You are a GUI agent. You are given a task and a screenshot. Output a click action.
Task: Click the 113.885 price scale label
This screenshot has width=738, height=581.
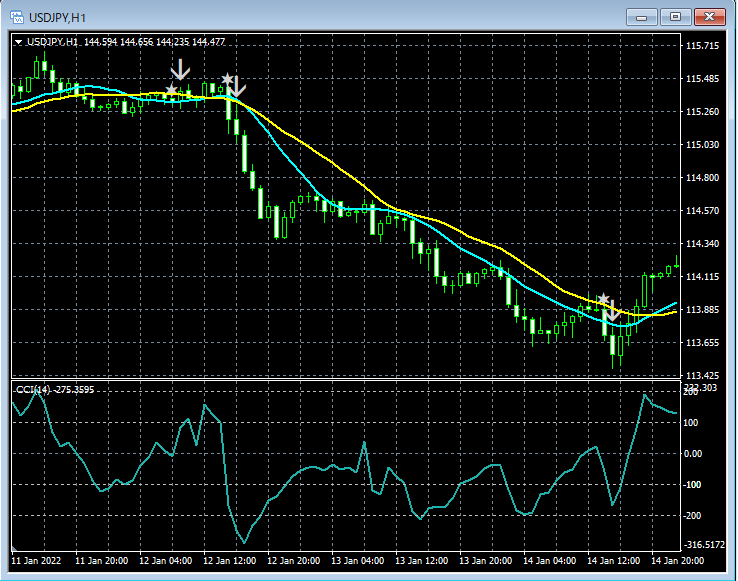(702, 309)
